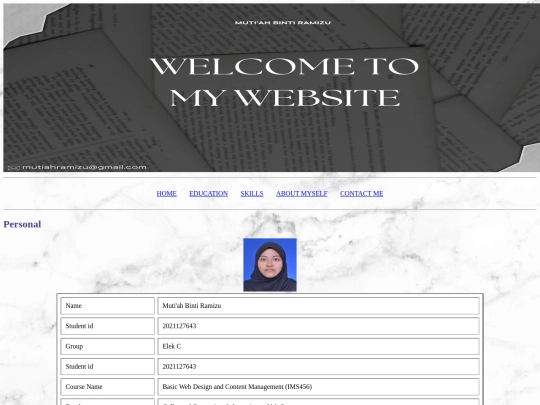The width and height of the screenshot is (540, 405).
Task: Click the 'WELCOME TO MY WEBSITE' heading text
Action: (x=284, y=82)
